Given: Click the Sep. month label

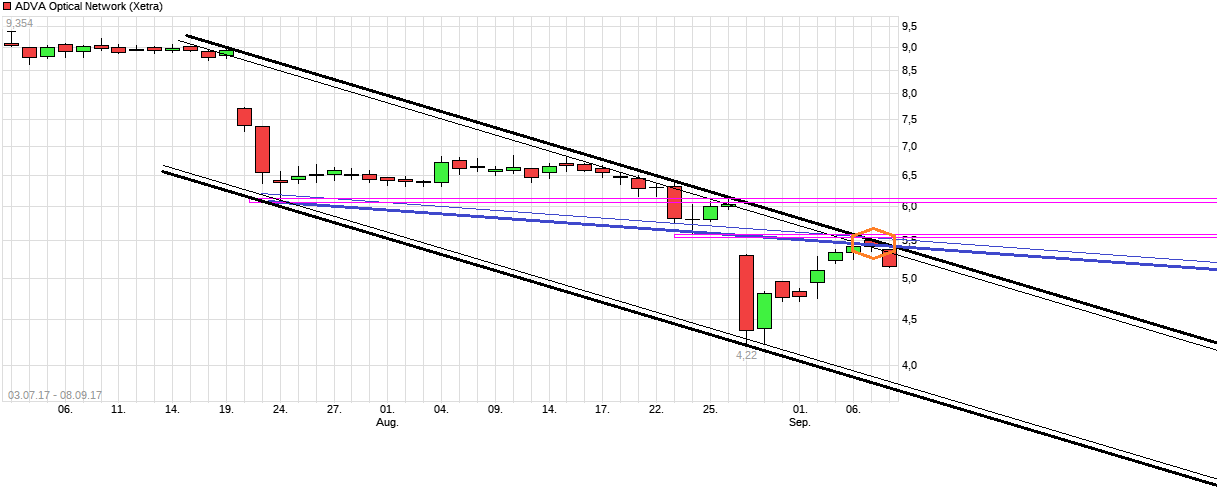Looking at the screenshot, I should (799, 422).
